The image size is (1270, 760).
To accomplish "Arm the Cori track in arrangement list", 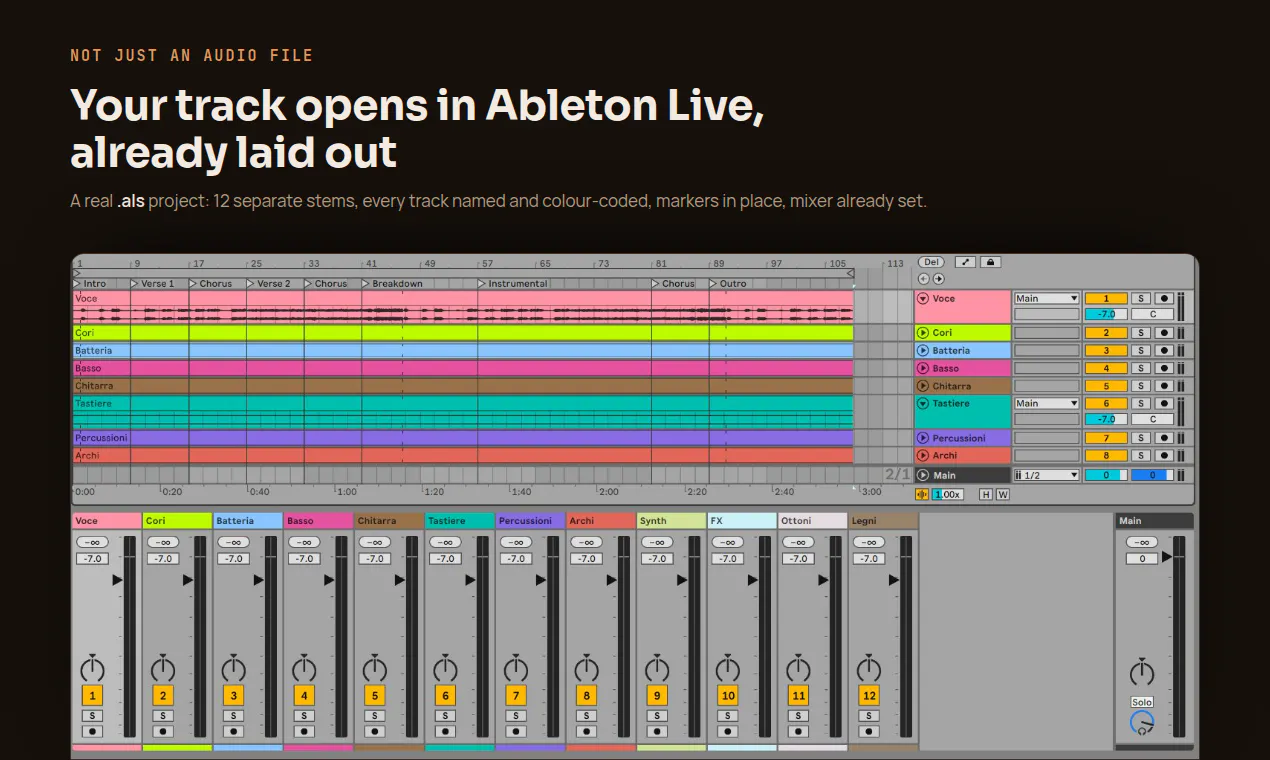I will click(1164, 333).
